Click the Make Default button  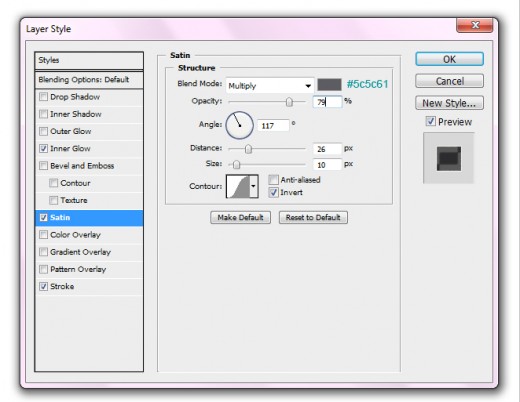[x=240, y=218]
